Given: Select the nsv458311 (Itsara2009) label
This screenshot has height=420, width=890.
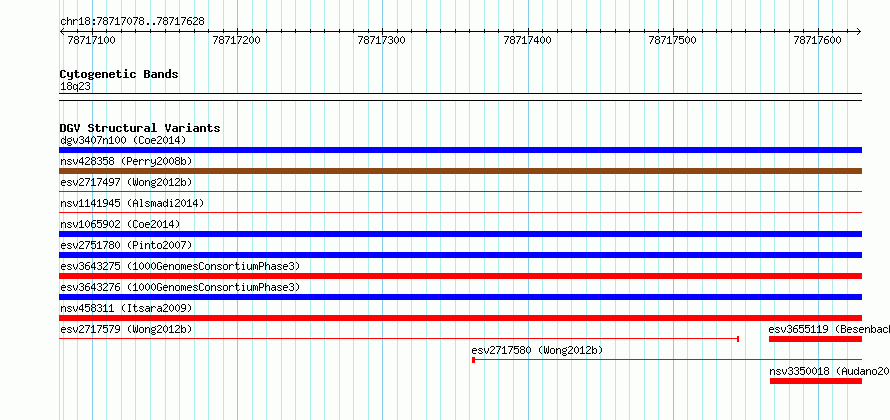Looking at the screenshot, I should tap(126, 308).
